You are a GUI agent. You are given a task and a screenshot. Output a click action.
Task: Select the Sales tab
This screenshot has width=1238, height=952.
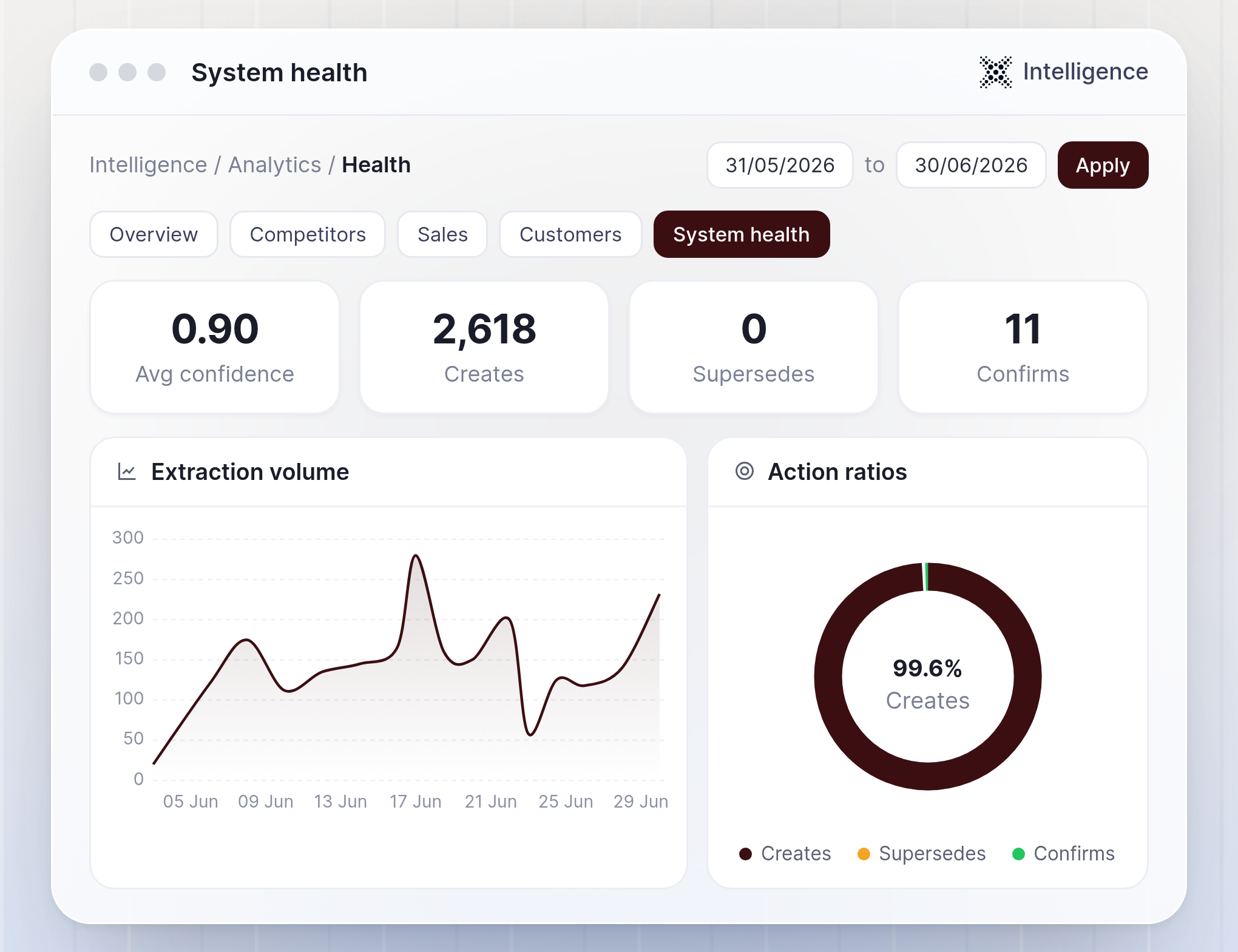pos(442,234)
